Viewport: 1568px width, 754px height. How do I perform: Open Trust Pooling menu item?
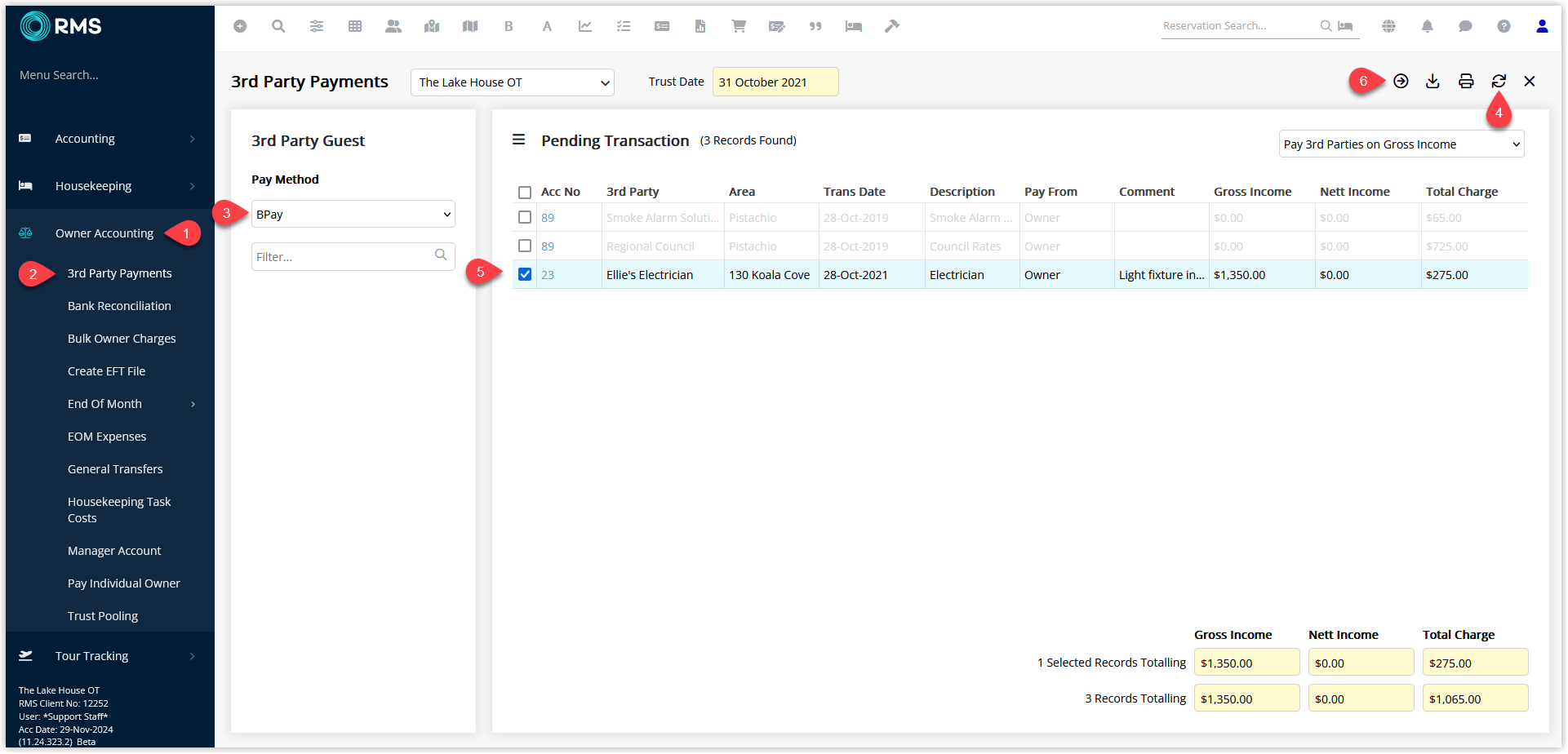pyautogui.click(x=103, y=616)
